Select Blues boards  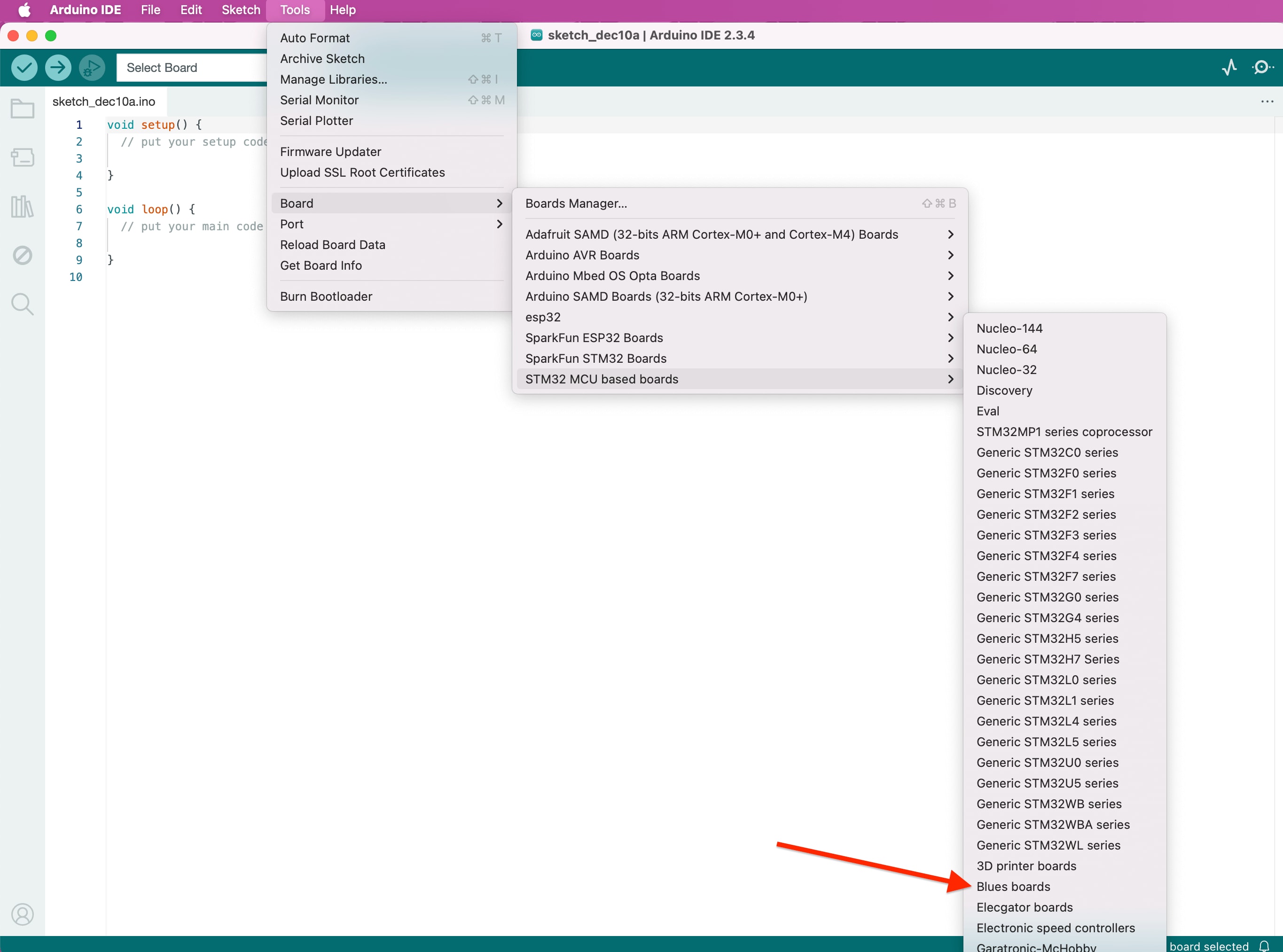click(1064, 887)
